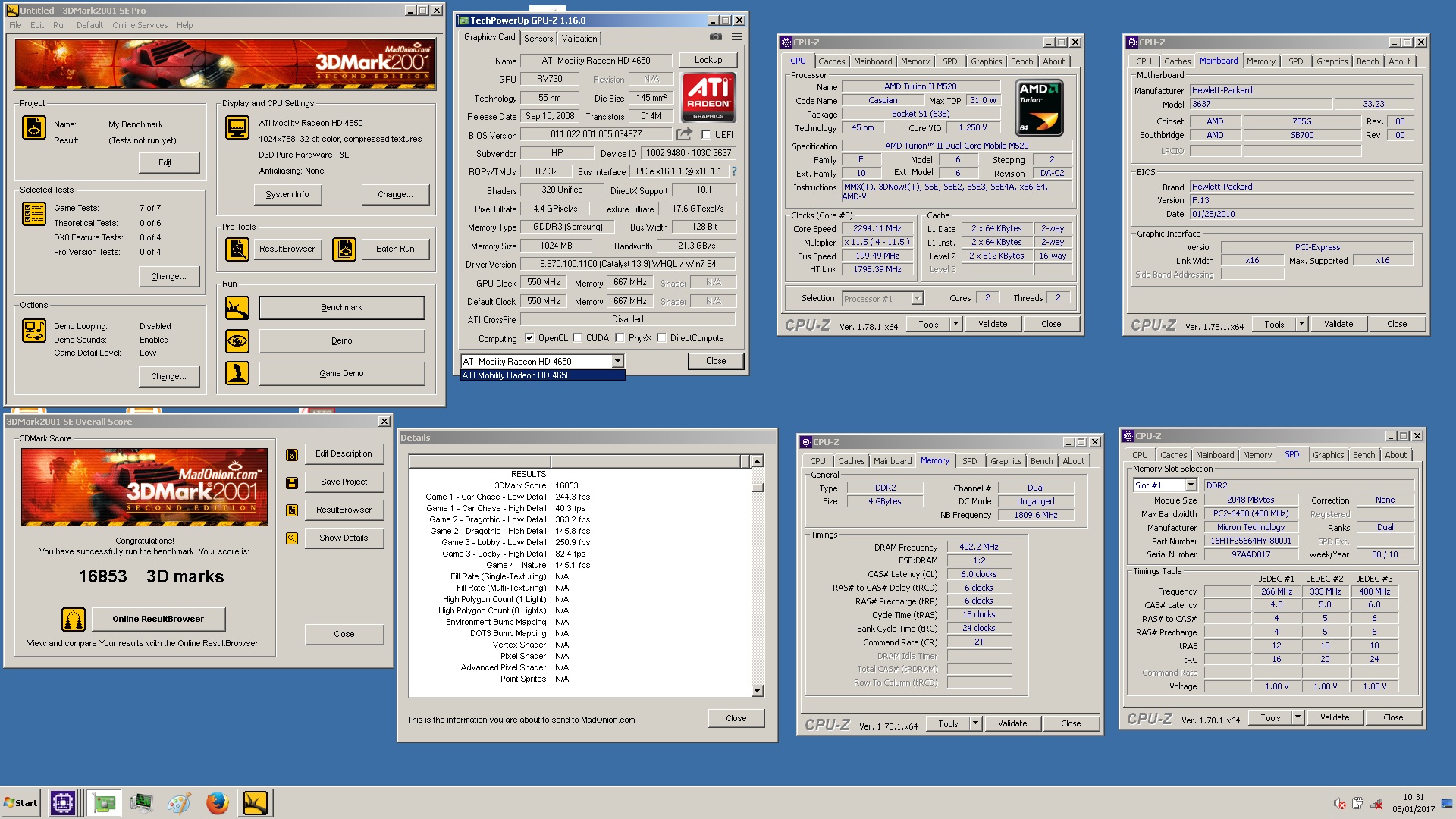Click the Edit Description icon in Overall Score window
The height and width of the screenshot is (819, 1456).
[x=292, y=455]
